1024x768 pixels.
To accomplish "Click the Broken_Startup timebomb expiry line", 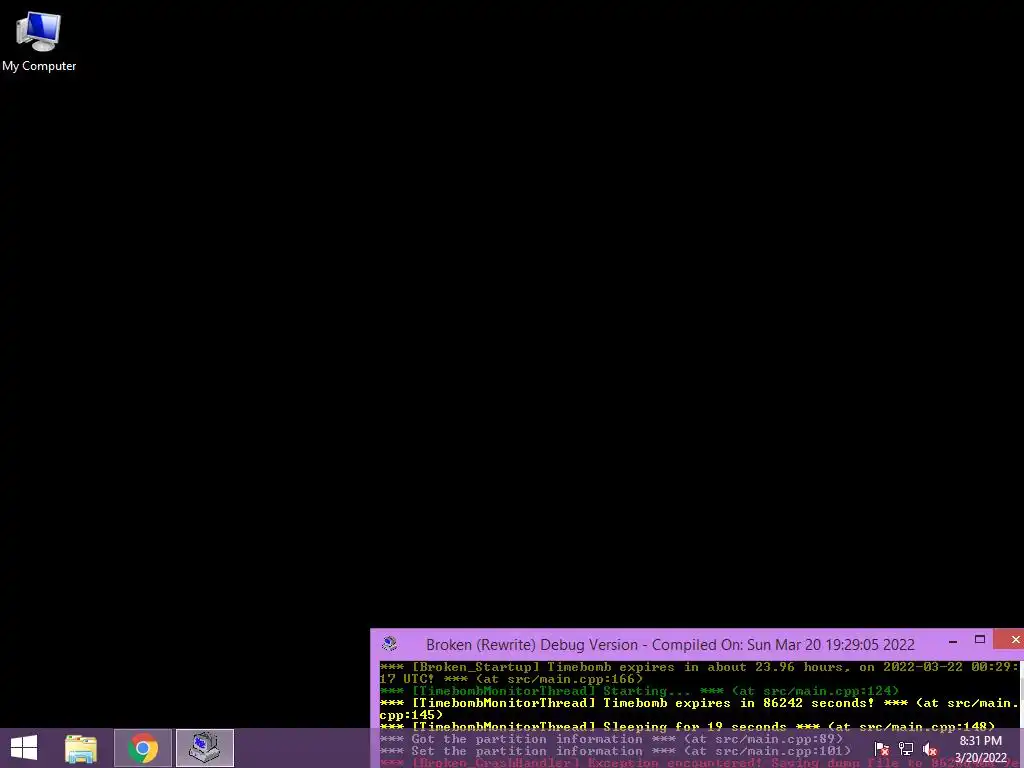I will 698,673.
